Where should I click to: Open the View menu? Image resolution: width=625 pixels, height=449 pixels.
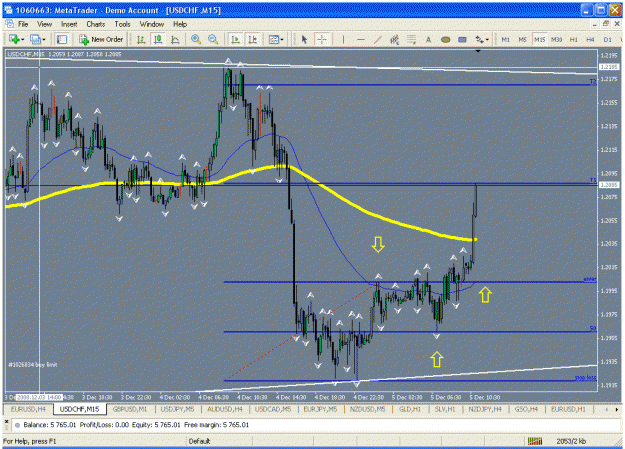(44, 24)
